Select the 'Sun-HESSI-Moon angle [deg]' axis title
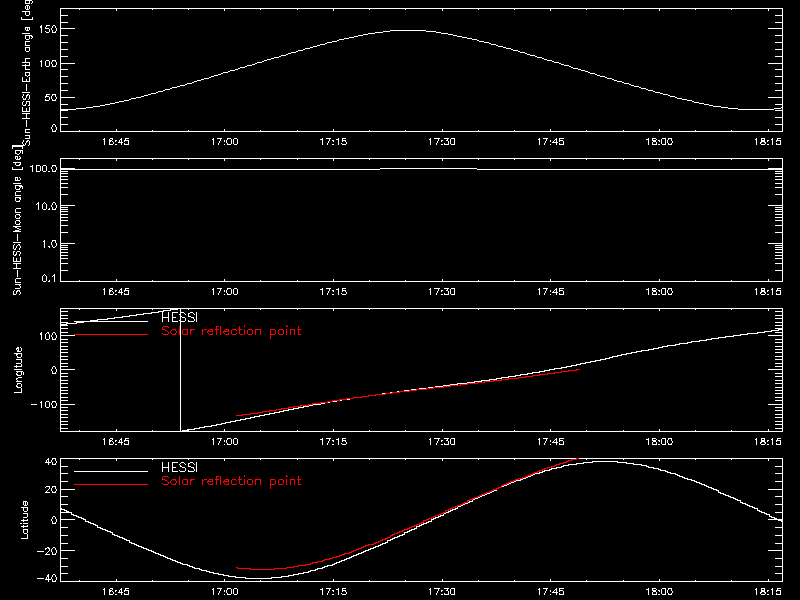This screenshot has height=600, width=800. (17, 220)
